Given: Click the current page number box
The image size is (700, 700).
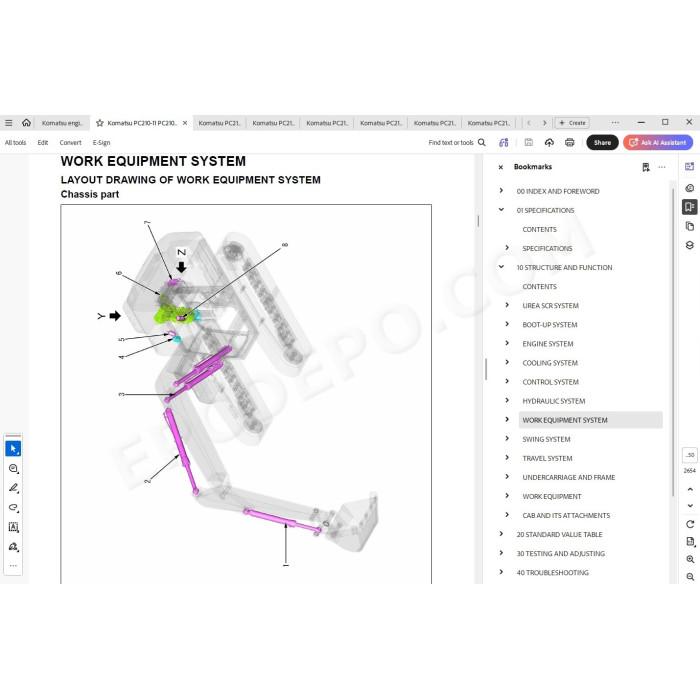Looking at the screenshot, I should coord(690,455).
